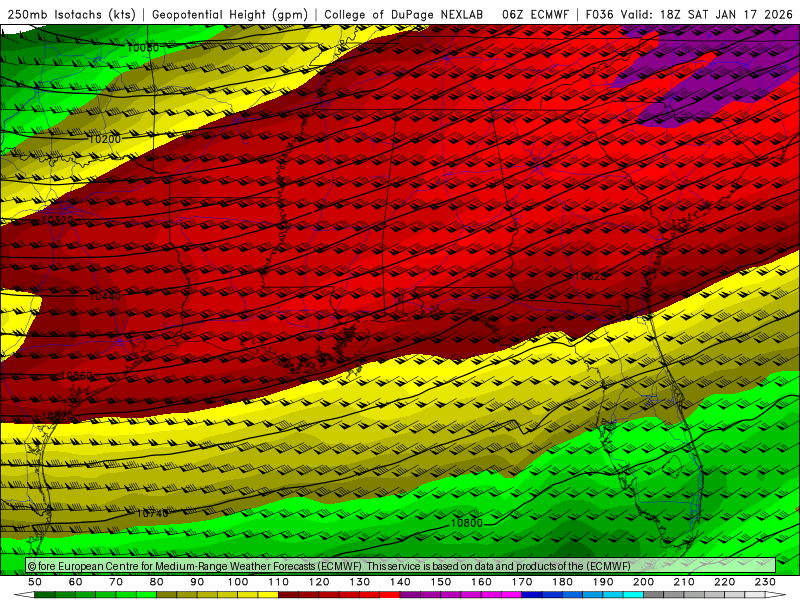Click the 160 value on the color scale

[481, 582]
